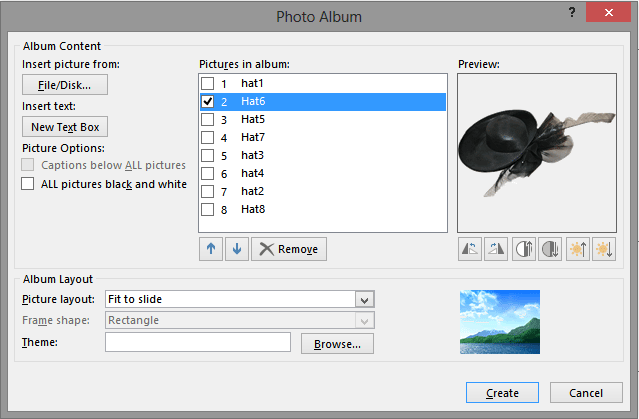This screenshot has width=639, height=419.
Task: Enable ALL pictures black and white
Action: pos(28,183)
